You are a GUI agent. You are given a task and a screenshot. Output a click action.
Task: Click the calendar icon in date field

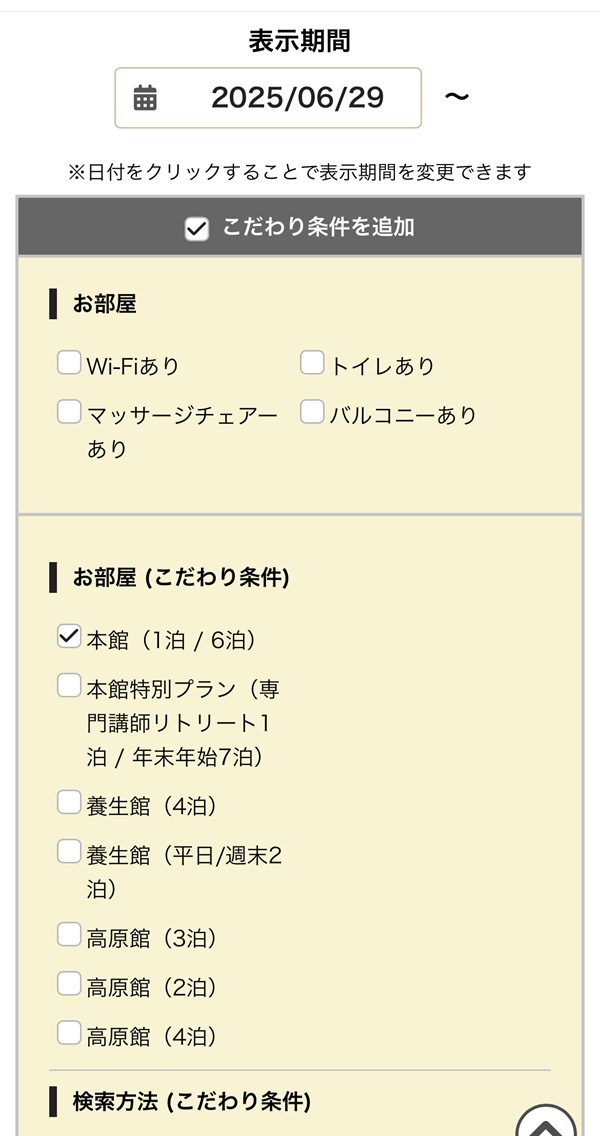[145, 98]
